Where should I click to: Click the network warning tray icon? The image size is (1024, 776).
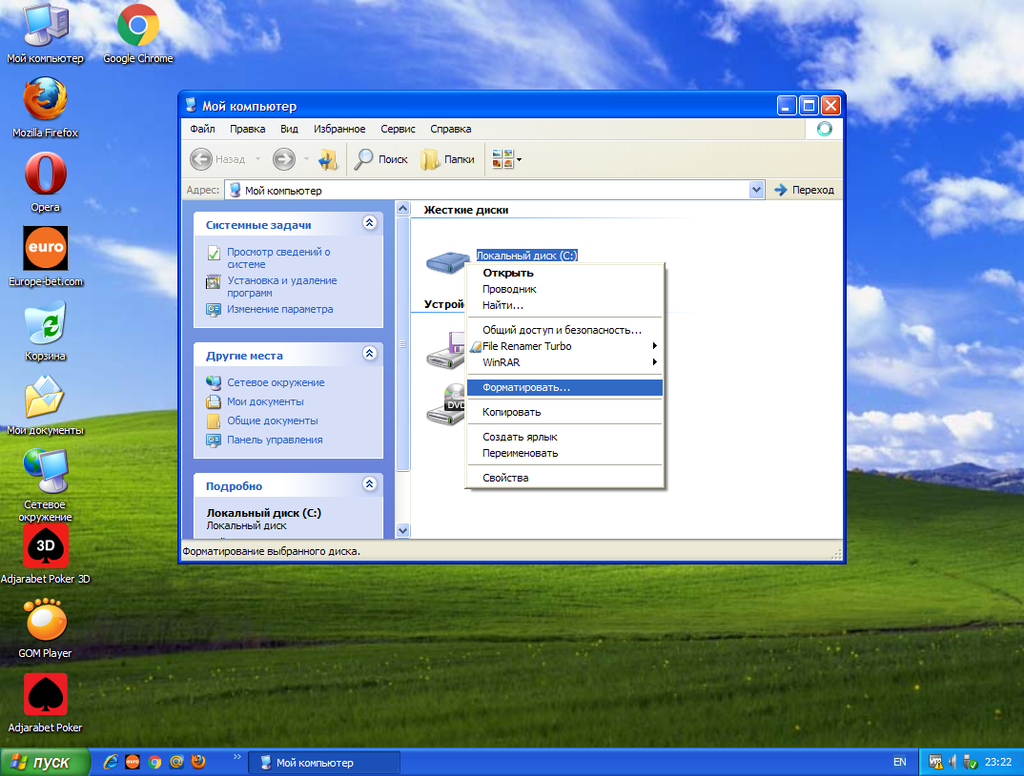tap(936, 762)
